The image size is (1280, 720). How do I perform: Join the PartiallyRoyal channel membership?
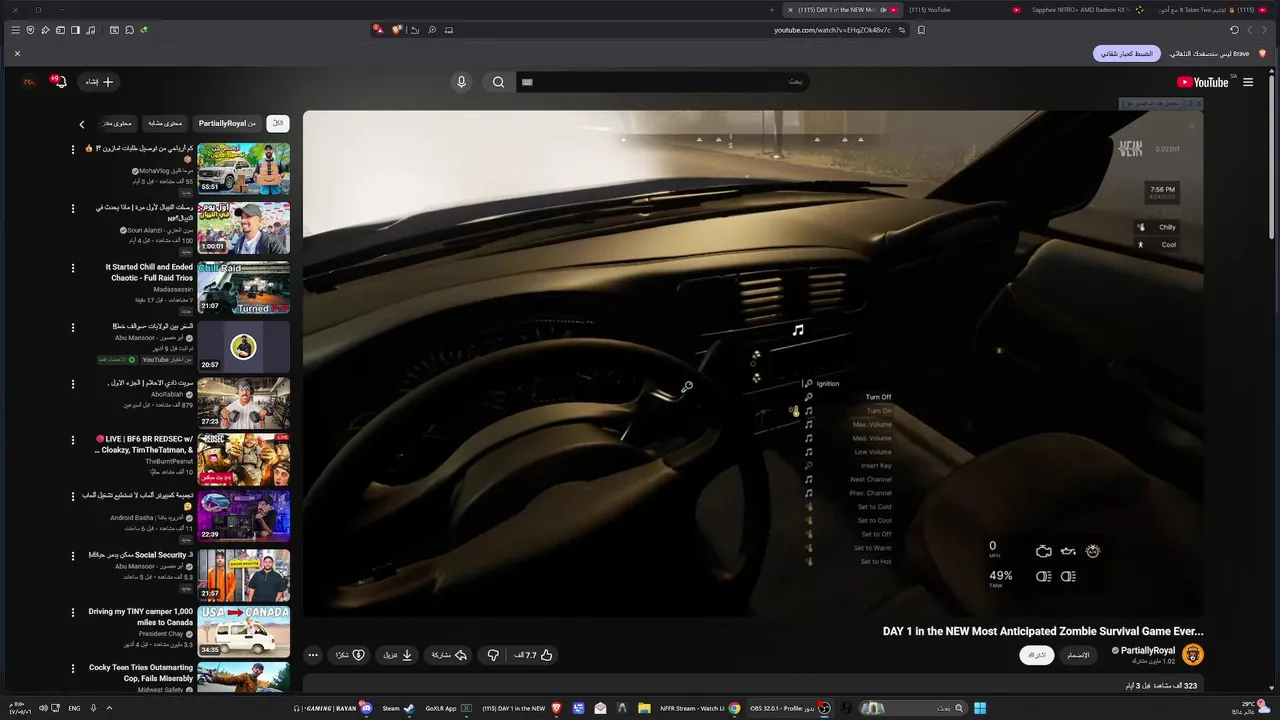coord(1078,655)
